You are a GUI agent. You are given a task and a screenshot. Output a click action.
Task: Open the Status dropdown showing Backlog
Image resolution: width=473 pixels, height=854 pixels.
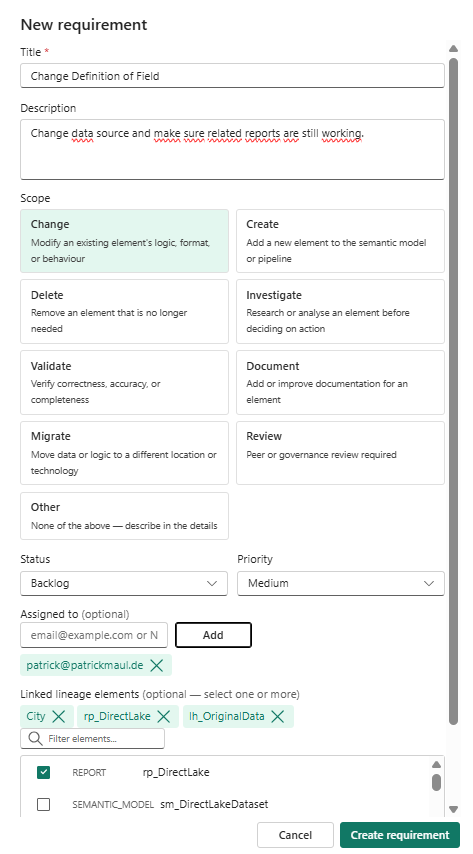[124, 583]
